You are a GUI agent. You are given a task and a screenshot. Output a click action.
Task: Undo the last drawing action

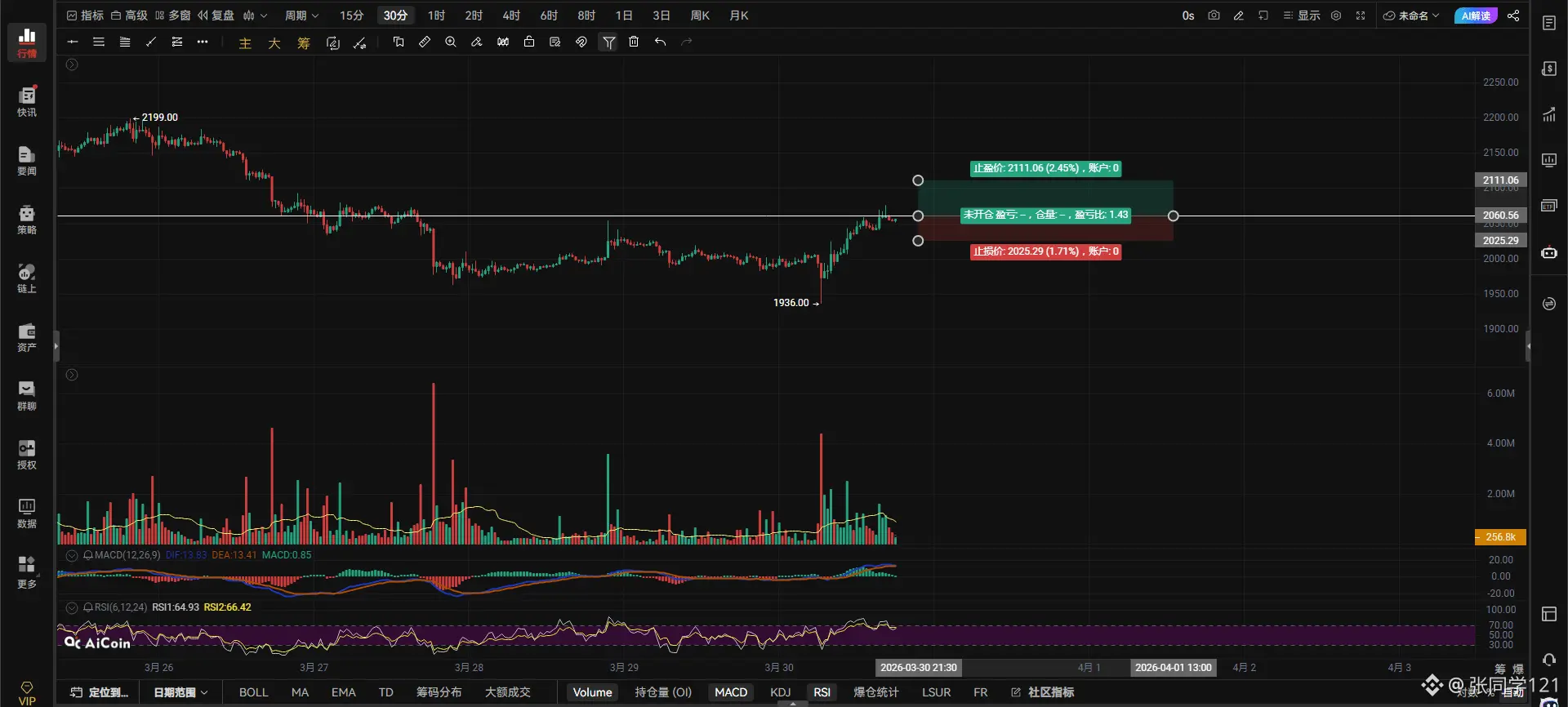[x=661, y=42]
